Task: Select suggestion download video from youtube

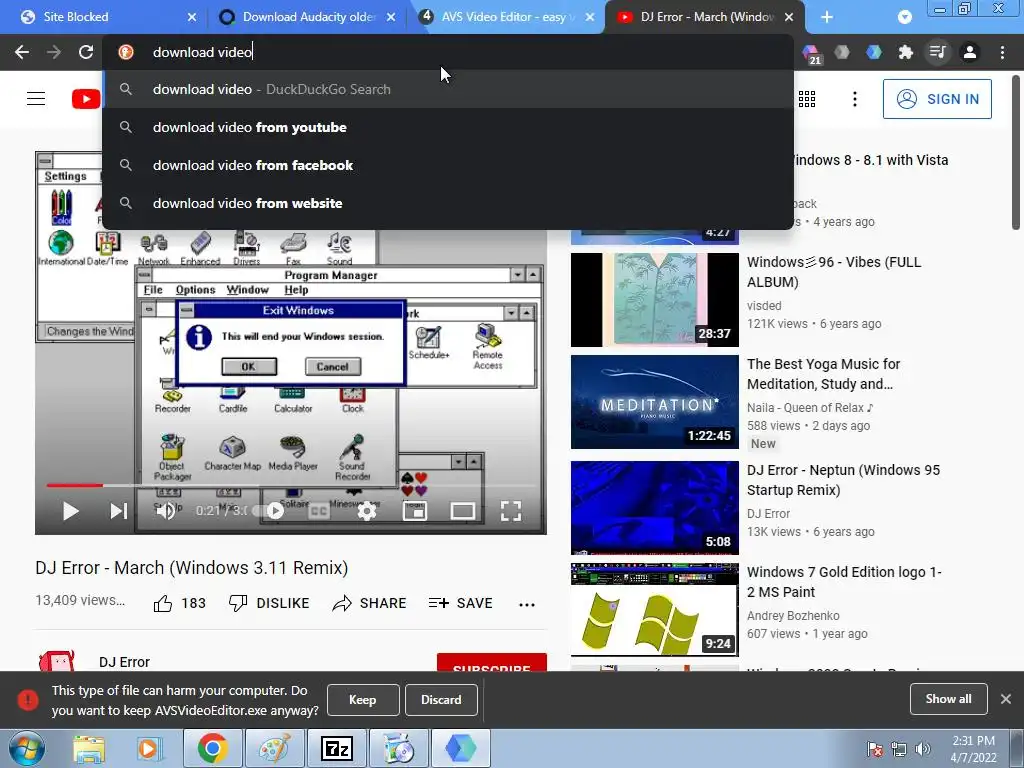Action: tap(448, 127)
